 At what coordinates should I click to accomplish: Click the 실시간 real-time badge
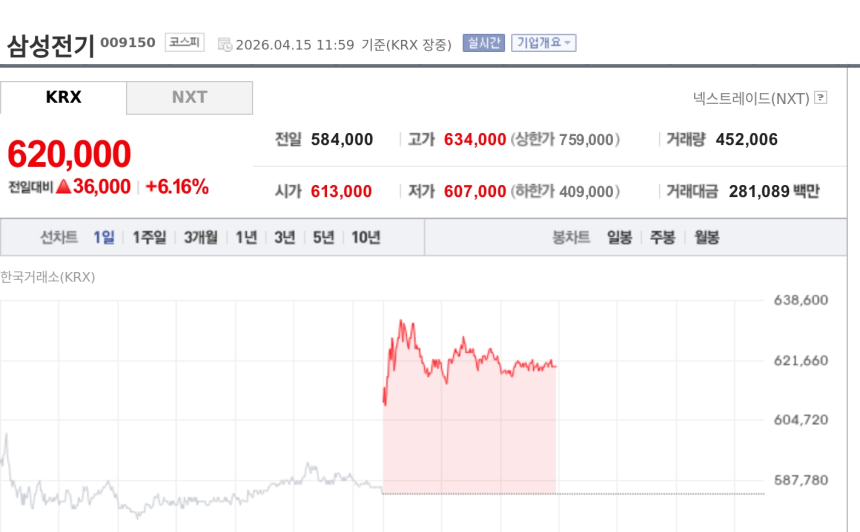[483, 43]
